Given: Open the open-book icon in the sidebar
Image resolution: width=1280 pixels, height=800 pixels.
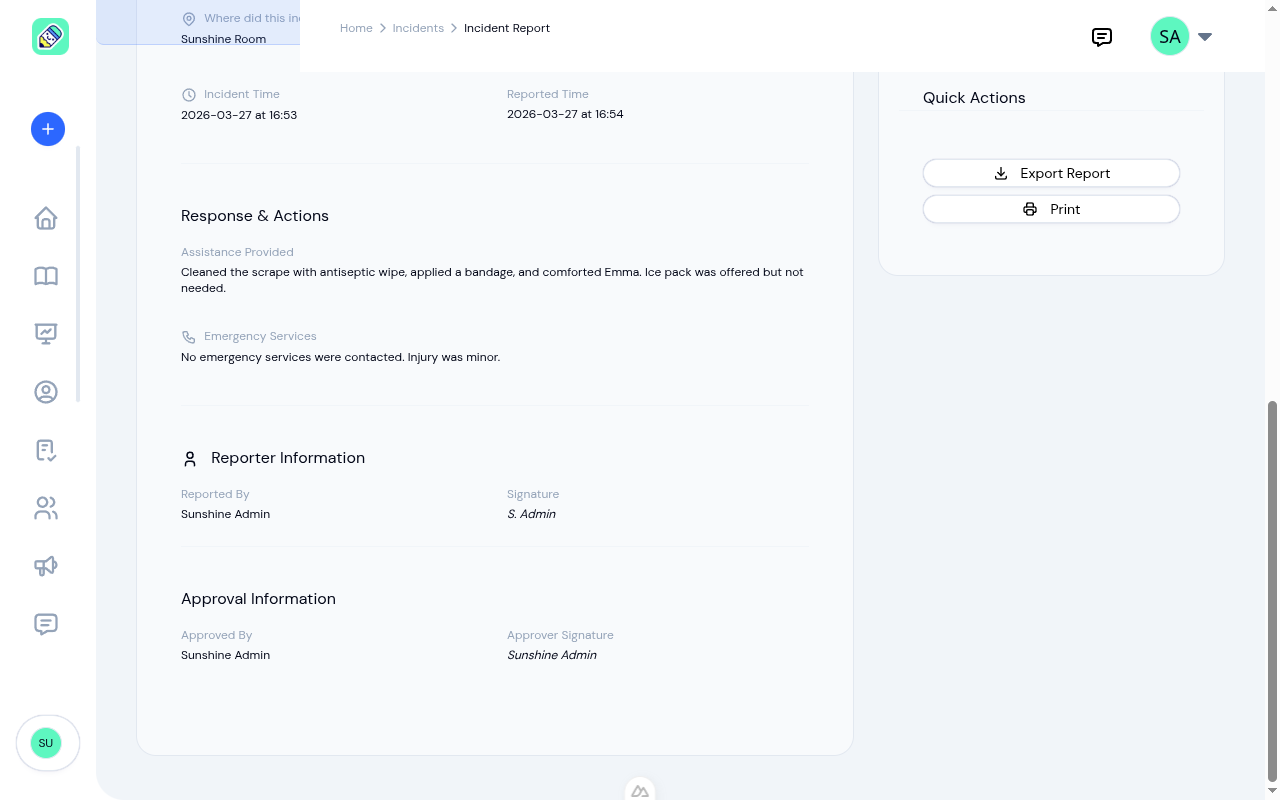Looking at the screenshot, I should point(46,276).
